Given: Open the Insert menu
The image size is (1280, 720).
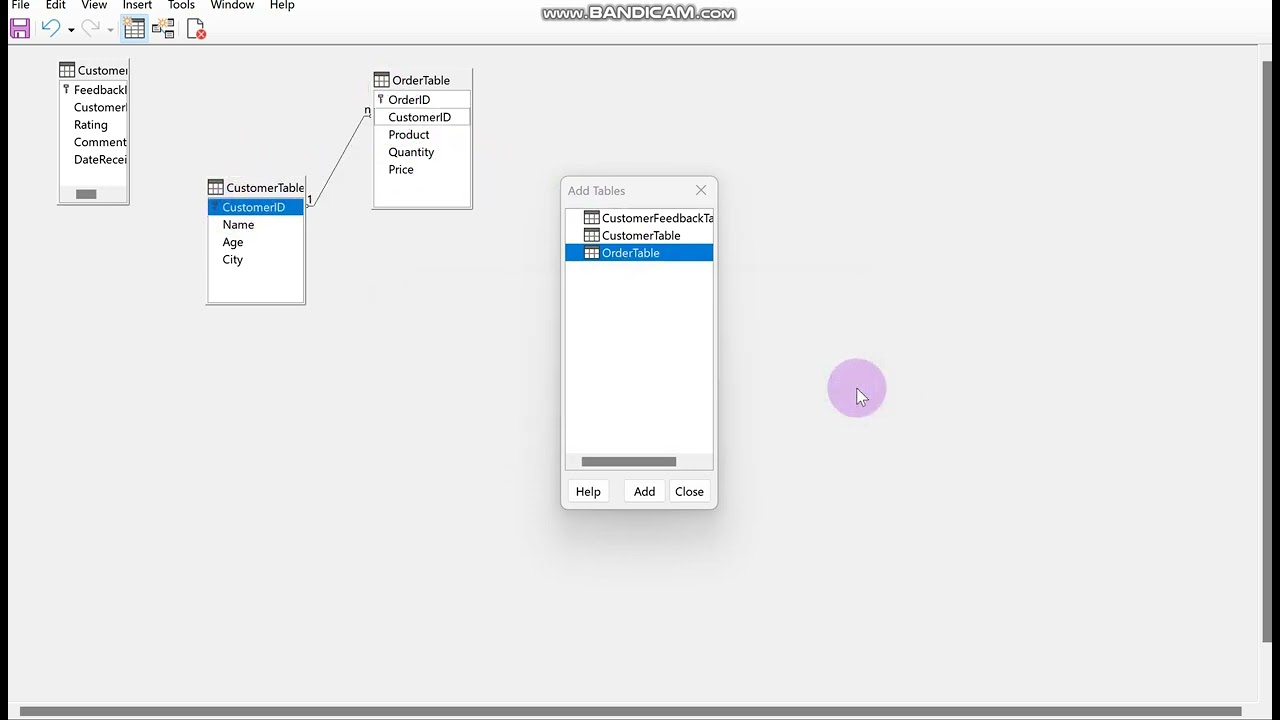Looking at the screenshot, I should pyautogui.click(x=137, y=6).
